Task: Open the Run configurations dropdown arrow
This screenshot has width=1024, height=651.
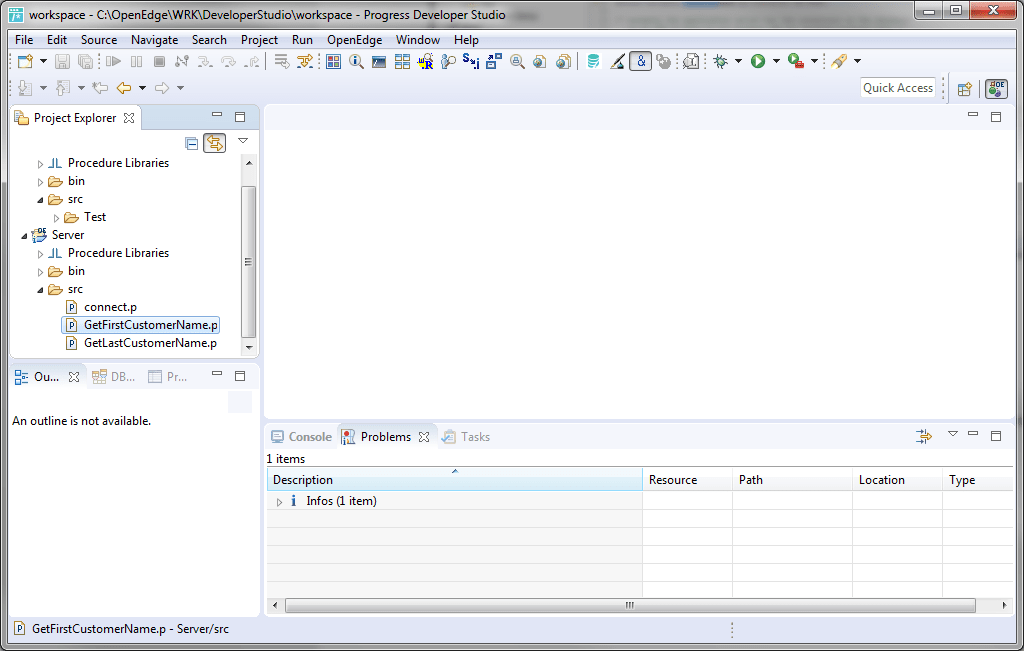Action: [776, 61]
